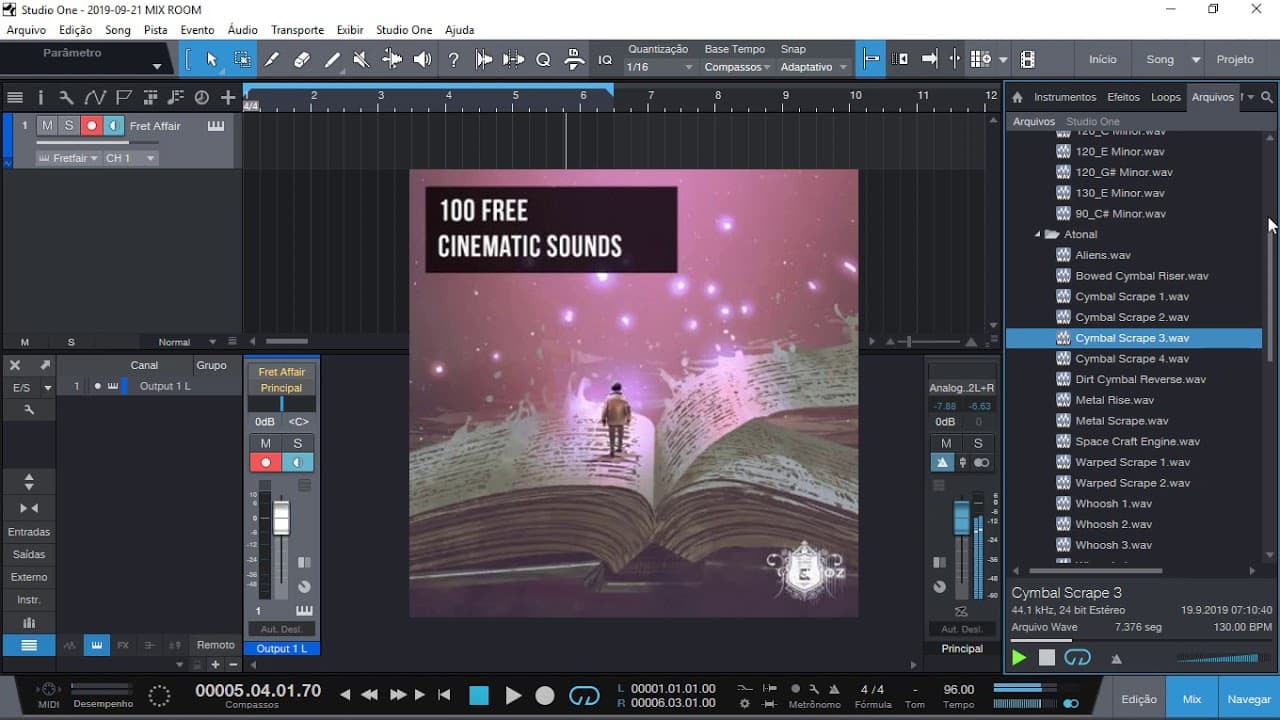The image size is (1280, 720).
Task: Show the Edição editor view
Action: coord(1139,700)
